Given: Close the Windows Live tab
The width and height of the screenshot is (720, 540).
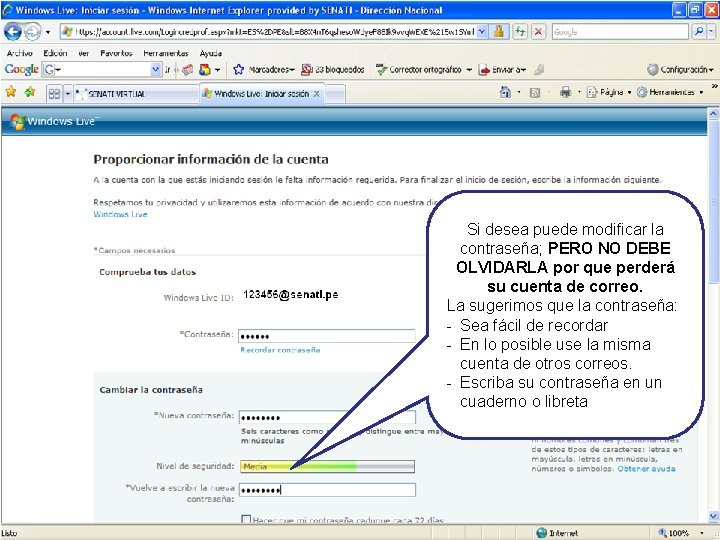Looking at the screenshot, I should tap(316, 94).
